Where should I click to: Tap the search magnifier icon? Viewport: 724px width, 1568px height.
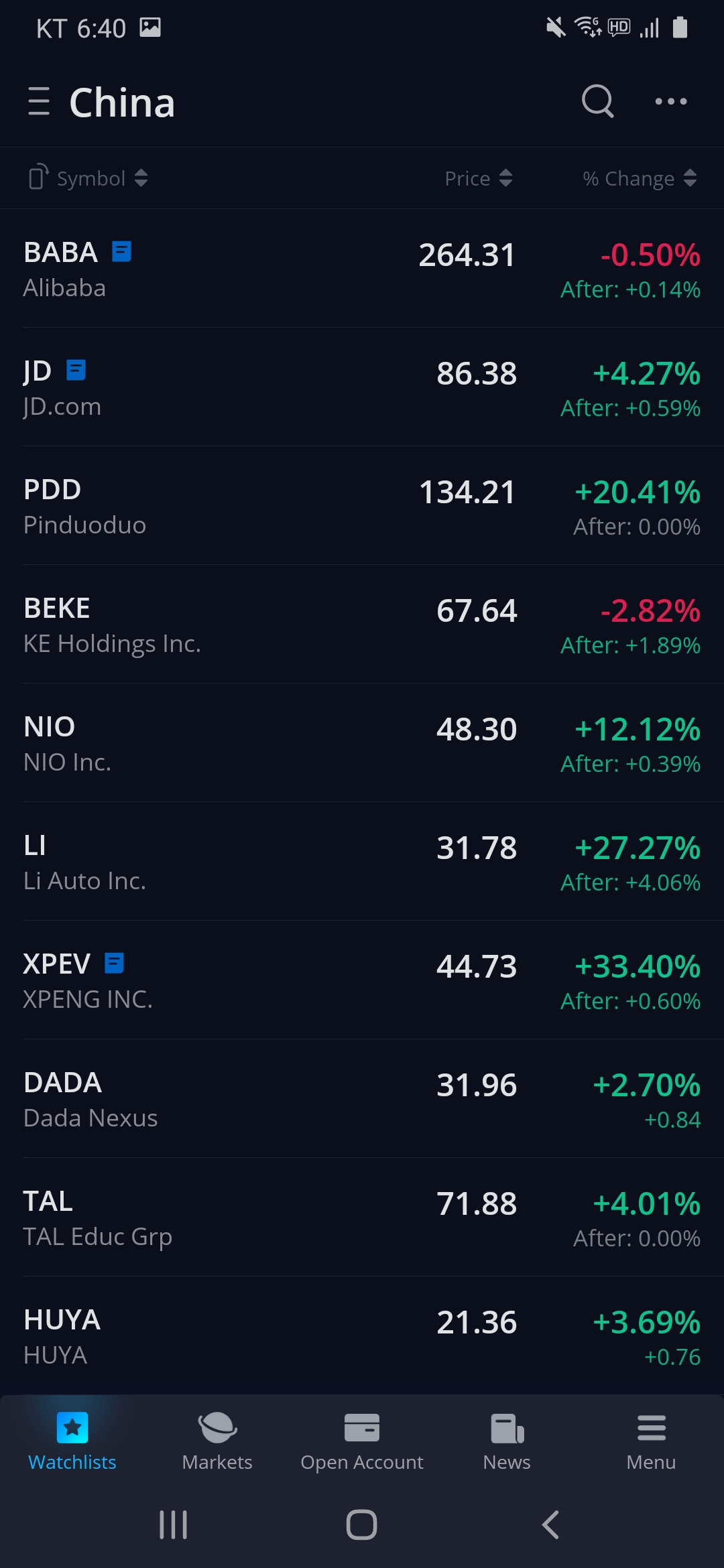597,101
